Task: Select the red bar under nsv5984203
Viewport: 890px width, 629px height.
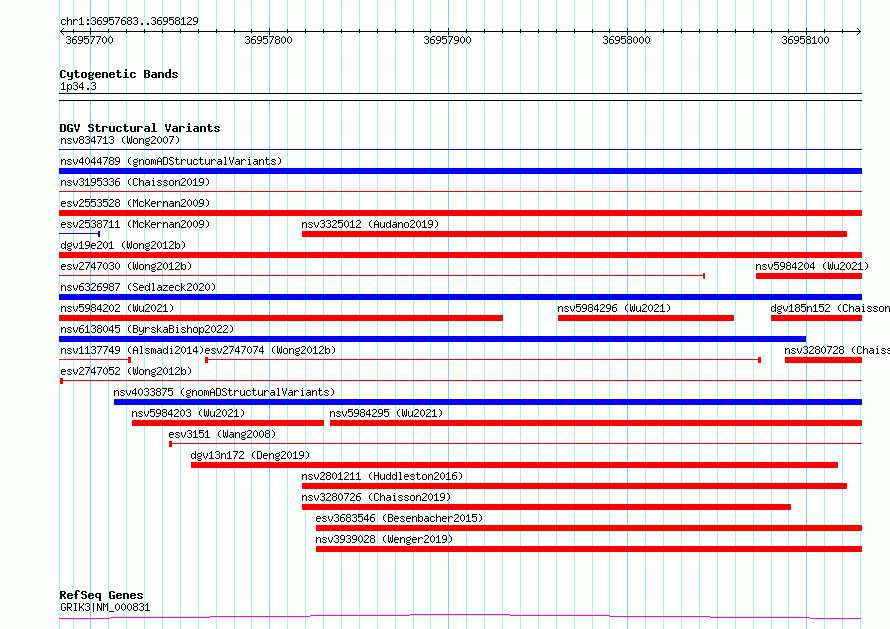Action: pyautogui.click(x=228, y=423)
